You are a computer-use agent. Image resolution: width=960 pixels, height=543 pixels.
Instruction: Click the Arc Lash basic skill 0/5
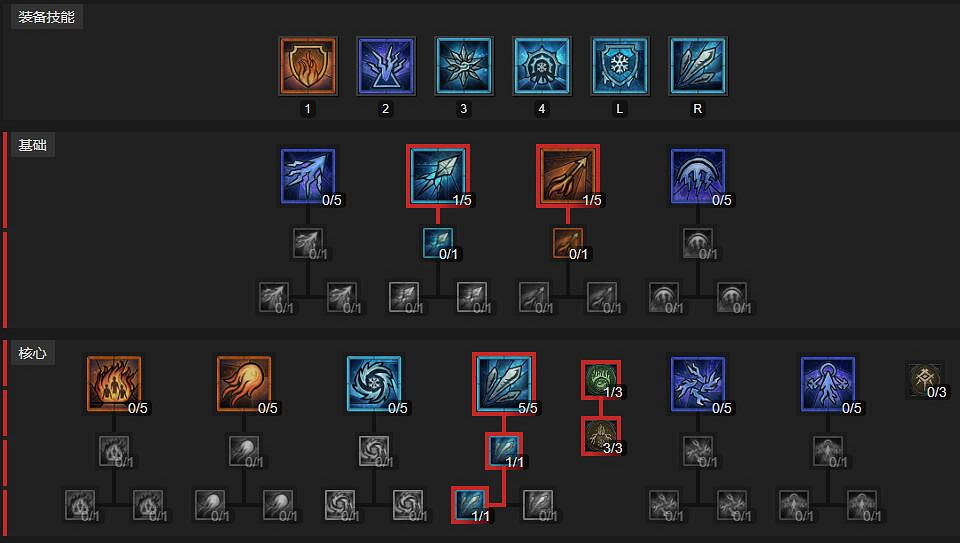click(x=698, y=176)
